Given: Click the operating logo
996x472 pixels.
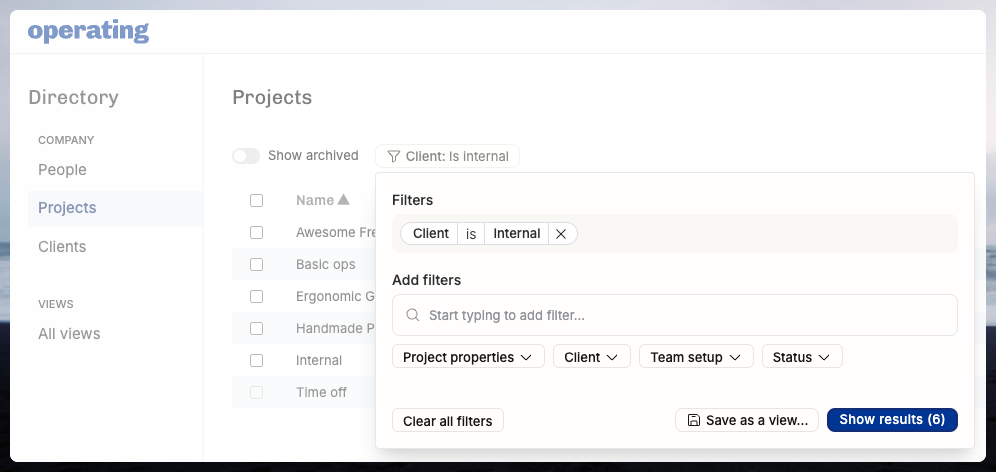Looking at the screenshot, I should click(x=88, y=32).
